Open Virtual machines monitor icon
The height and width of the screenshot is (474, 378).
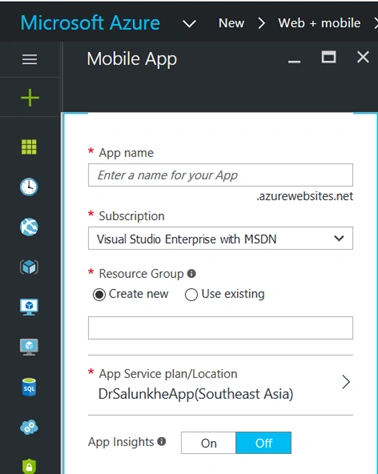[29, 307]
